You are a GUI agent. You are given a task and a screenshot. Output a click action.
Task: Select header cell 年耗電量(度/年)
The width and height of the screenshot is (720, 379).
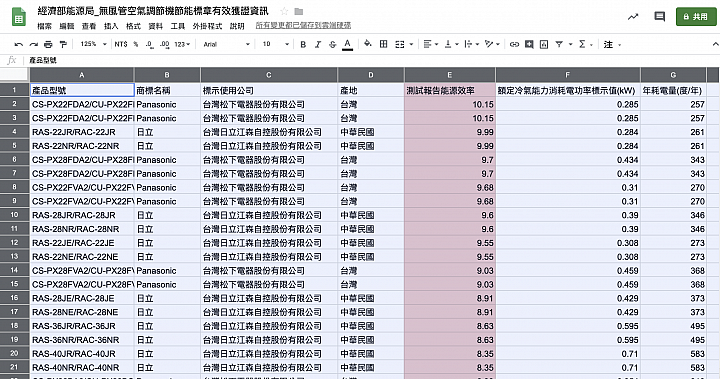673,91
